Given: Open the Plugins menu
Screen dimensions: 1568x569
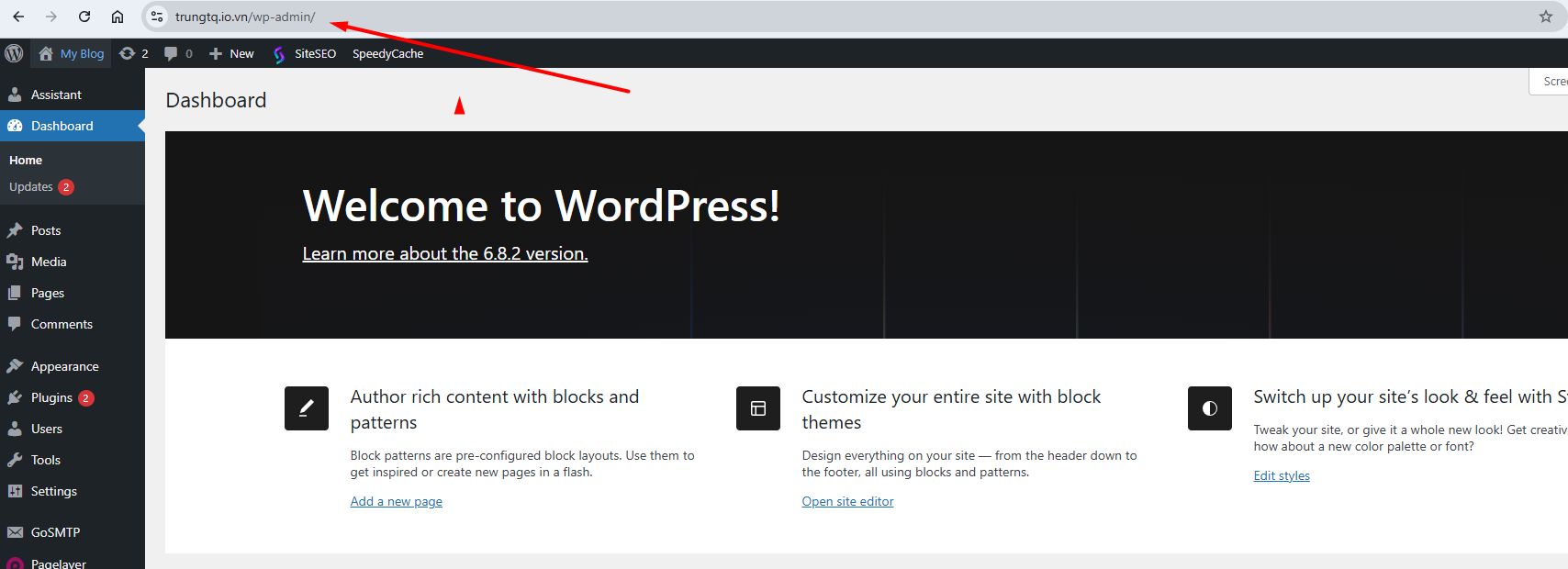Looking at the screenshot, I should pos(73,397).
